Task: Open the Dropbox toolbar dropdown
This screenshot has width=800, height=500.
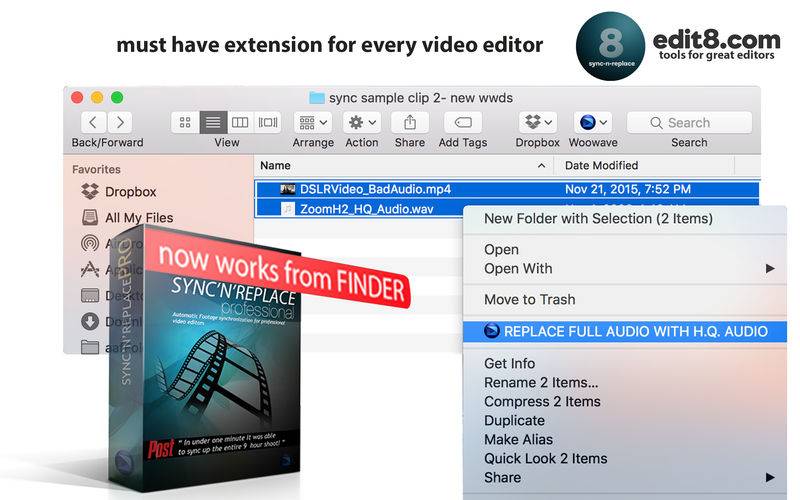Action: coord(537,122)
